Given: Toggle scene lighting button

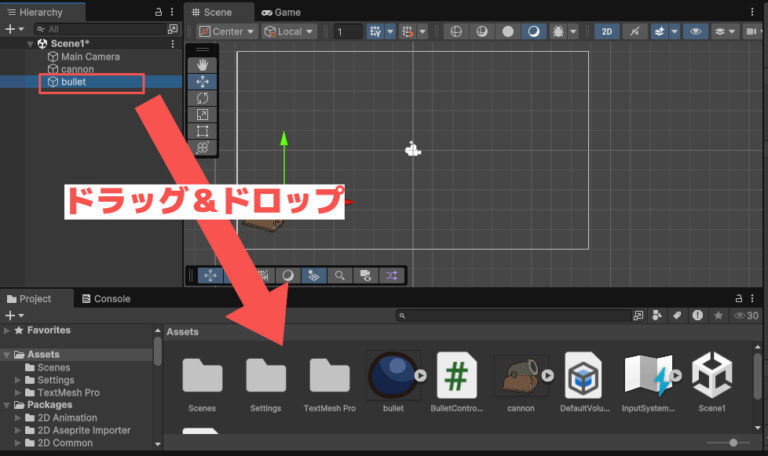Looking at the screenshot, I should pos(635,32).
